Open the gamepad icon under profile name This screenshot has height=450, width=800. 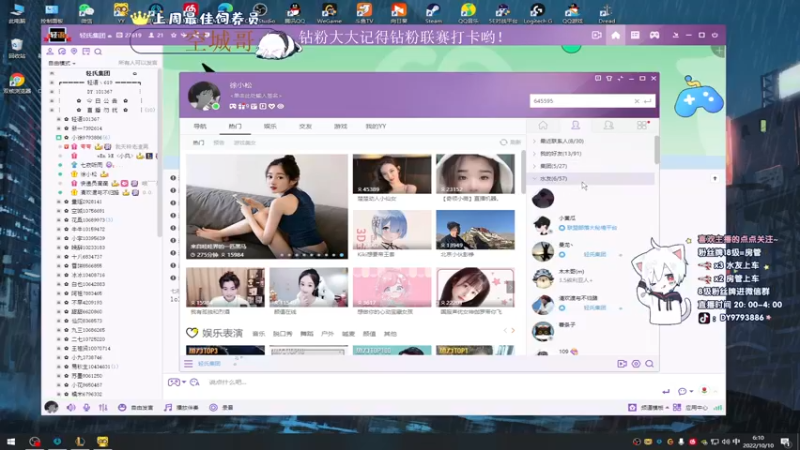pyautogui.click(x=233, y=106)
